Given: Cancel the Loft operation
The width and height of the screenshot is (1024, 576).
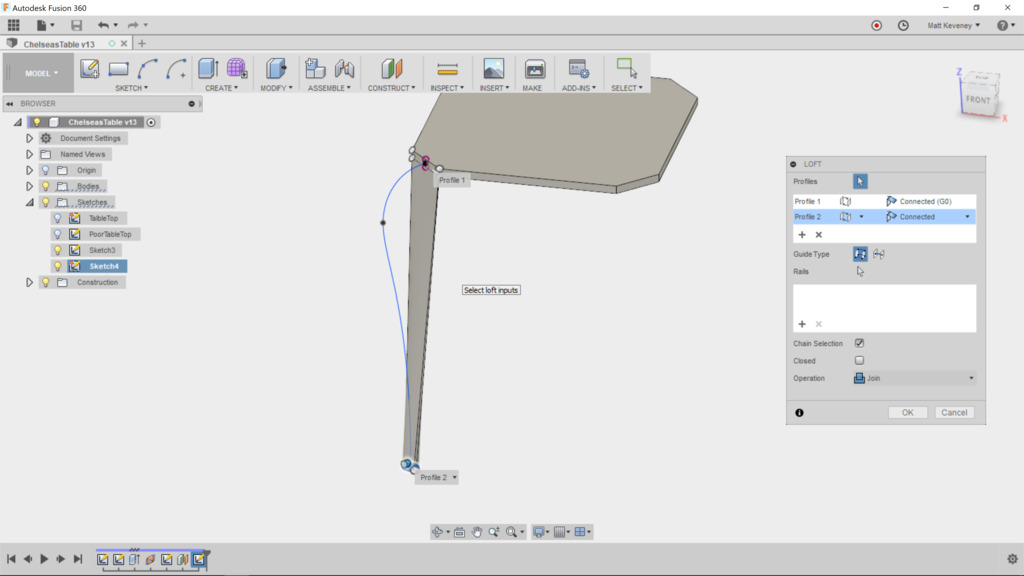Looking at the screenshot, I should [954, 412].
